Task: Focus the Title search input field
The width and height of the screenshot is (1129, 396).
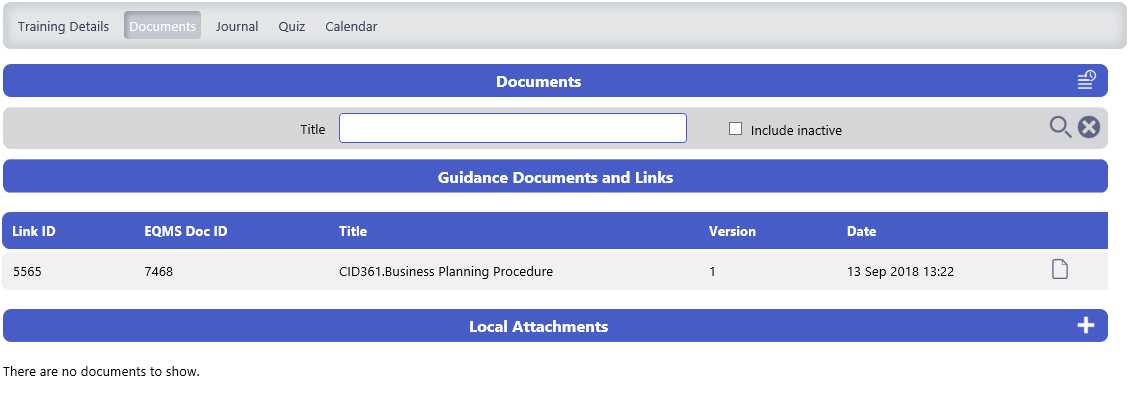Action: 513,128
